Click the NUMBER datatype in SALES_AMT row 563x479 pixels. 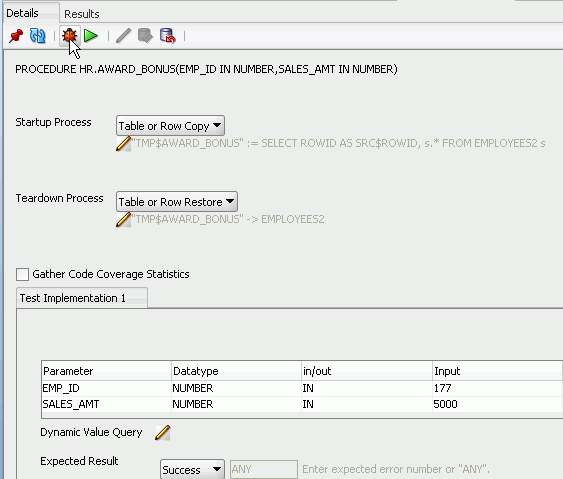tap(237, 404)
